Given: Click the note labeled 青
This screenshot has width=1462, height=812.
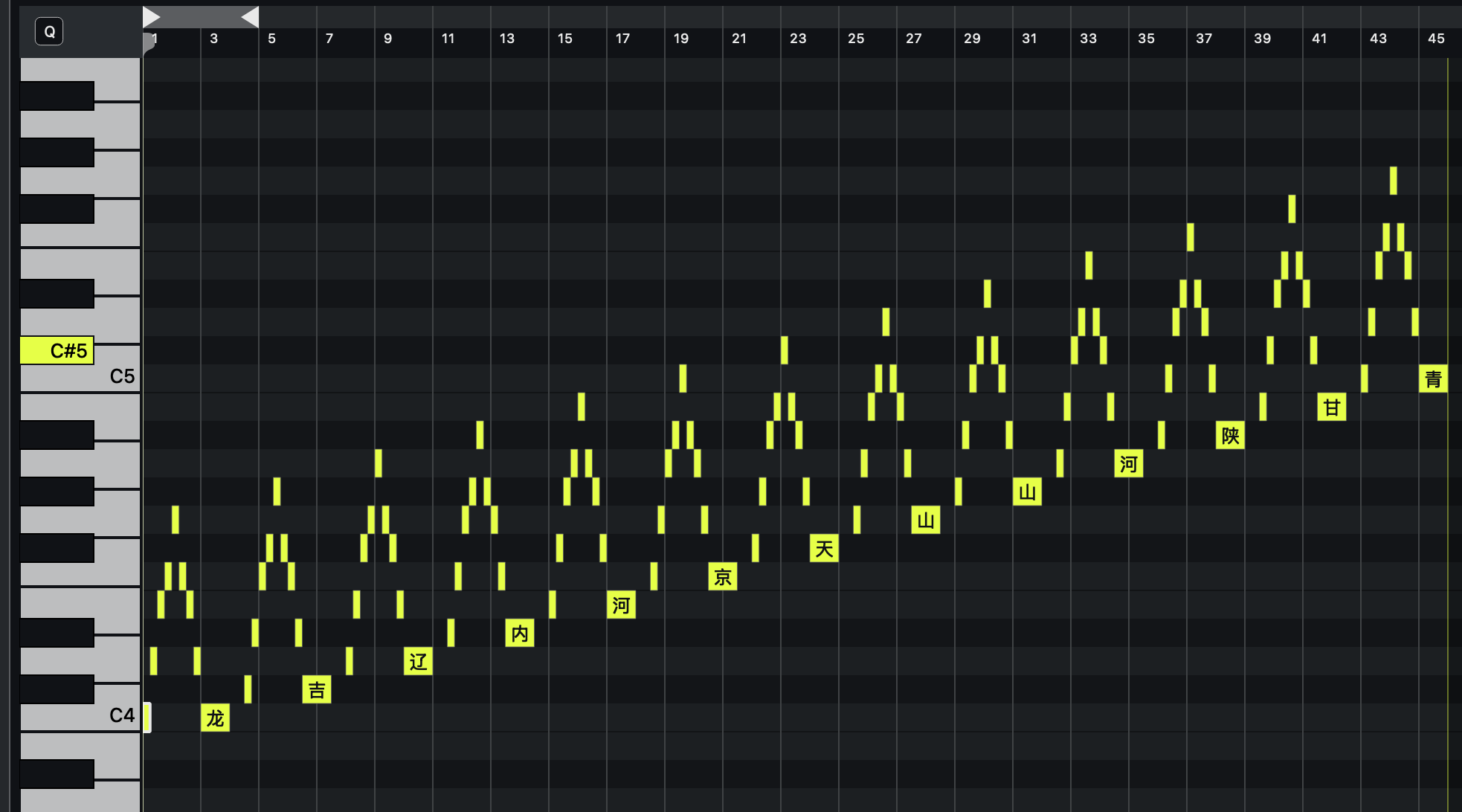Looking at the screenshot, I should point(1433,379).
